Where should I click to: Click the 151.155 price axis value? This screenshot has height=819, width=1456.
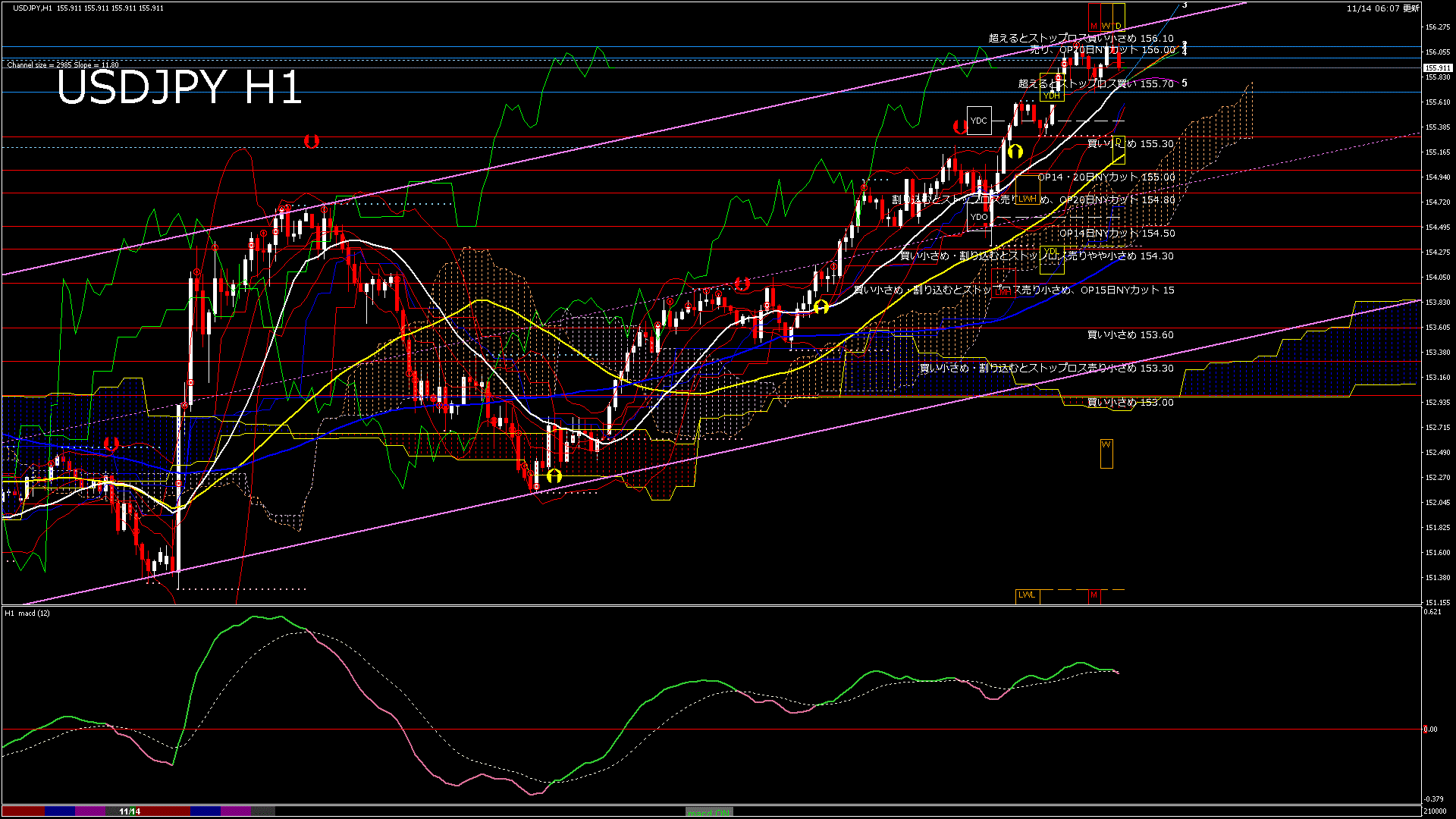coord(1438,602)
